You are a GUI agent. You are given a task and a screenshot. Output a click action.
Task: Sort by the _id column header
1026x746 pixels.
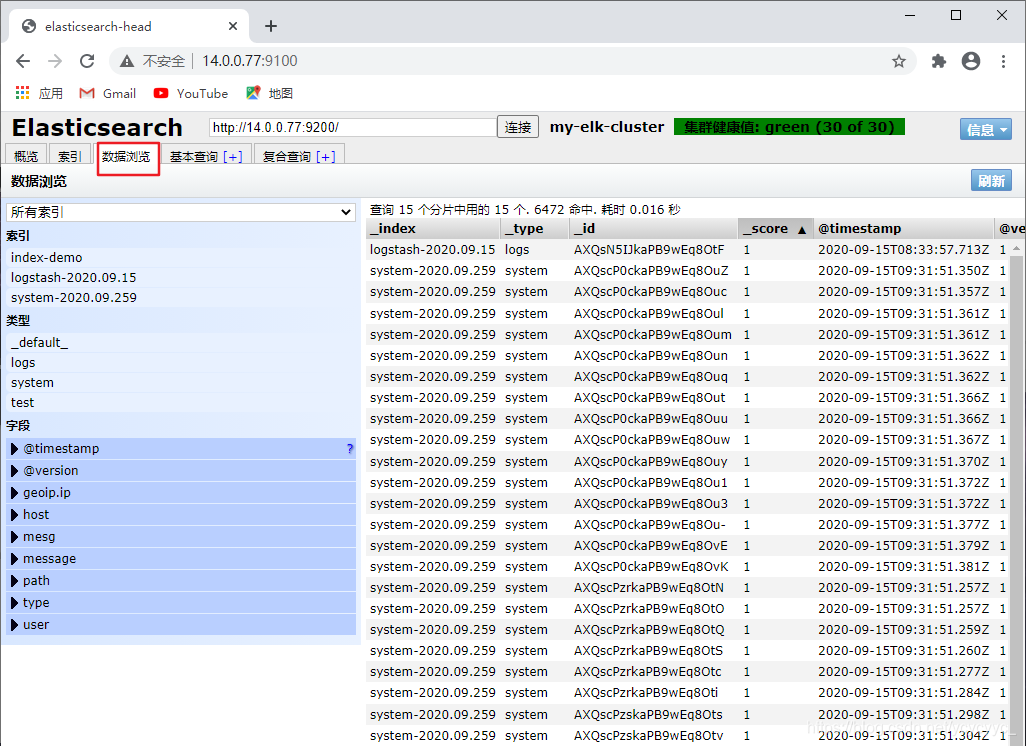[x=653, y=228]
